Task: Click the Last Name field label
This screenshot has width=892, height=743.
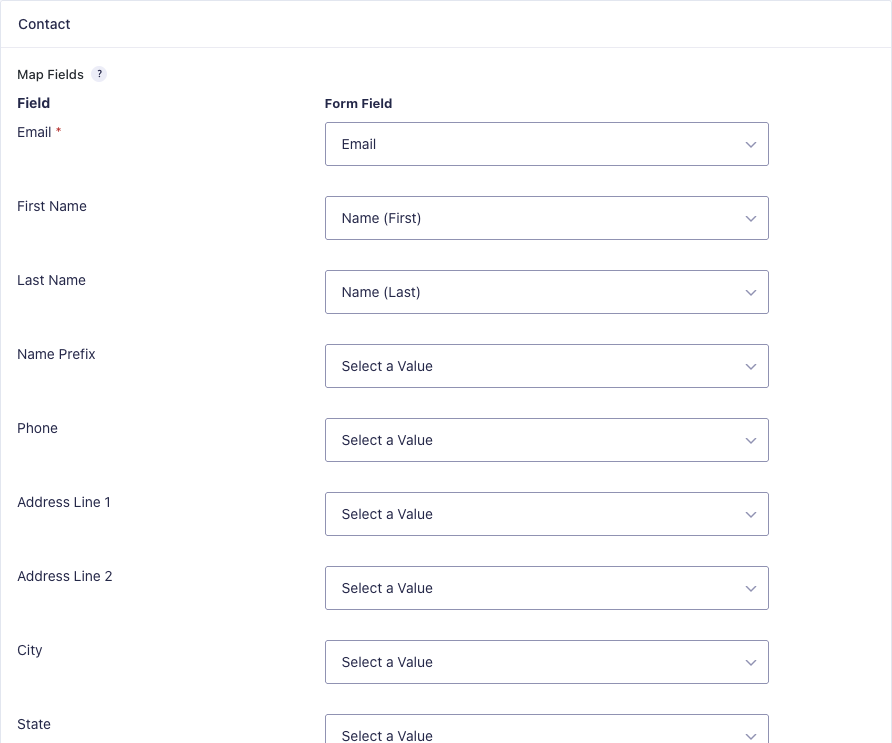Action: pyautogui.click(x=51, y=280)
